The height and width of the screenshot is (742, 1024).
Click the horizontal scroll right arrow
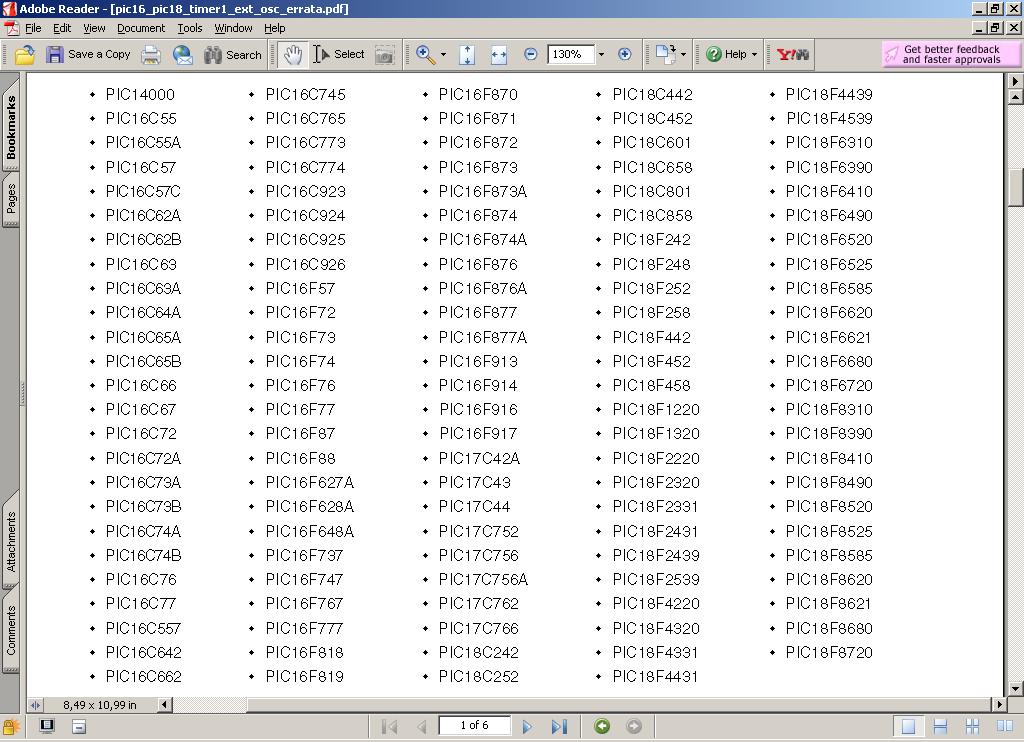(x=999, y=705)
